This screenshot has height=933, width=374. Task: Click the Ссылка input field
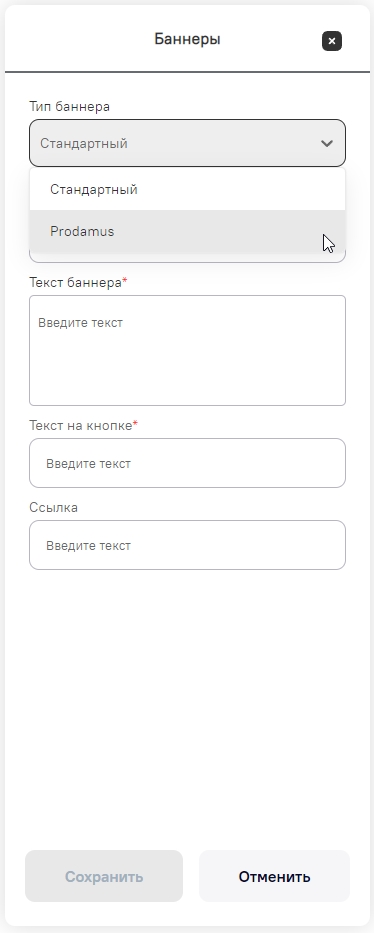(x=187, y=545)
